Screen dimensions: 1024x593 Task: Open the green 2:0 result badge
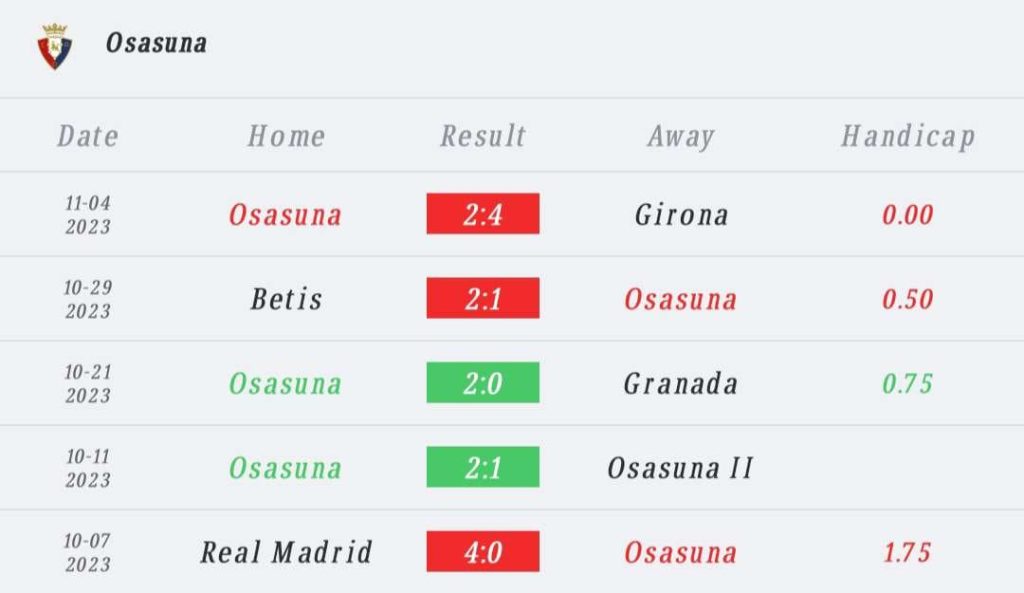pyautogui.click(x=483, y=383)
